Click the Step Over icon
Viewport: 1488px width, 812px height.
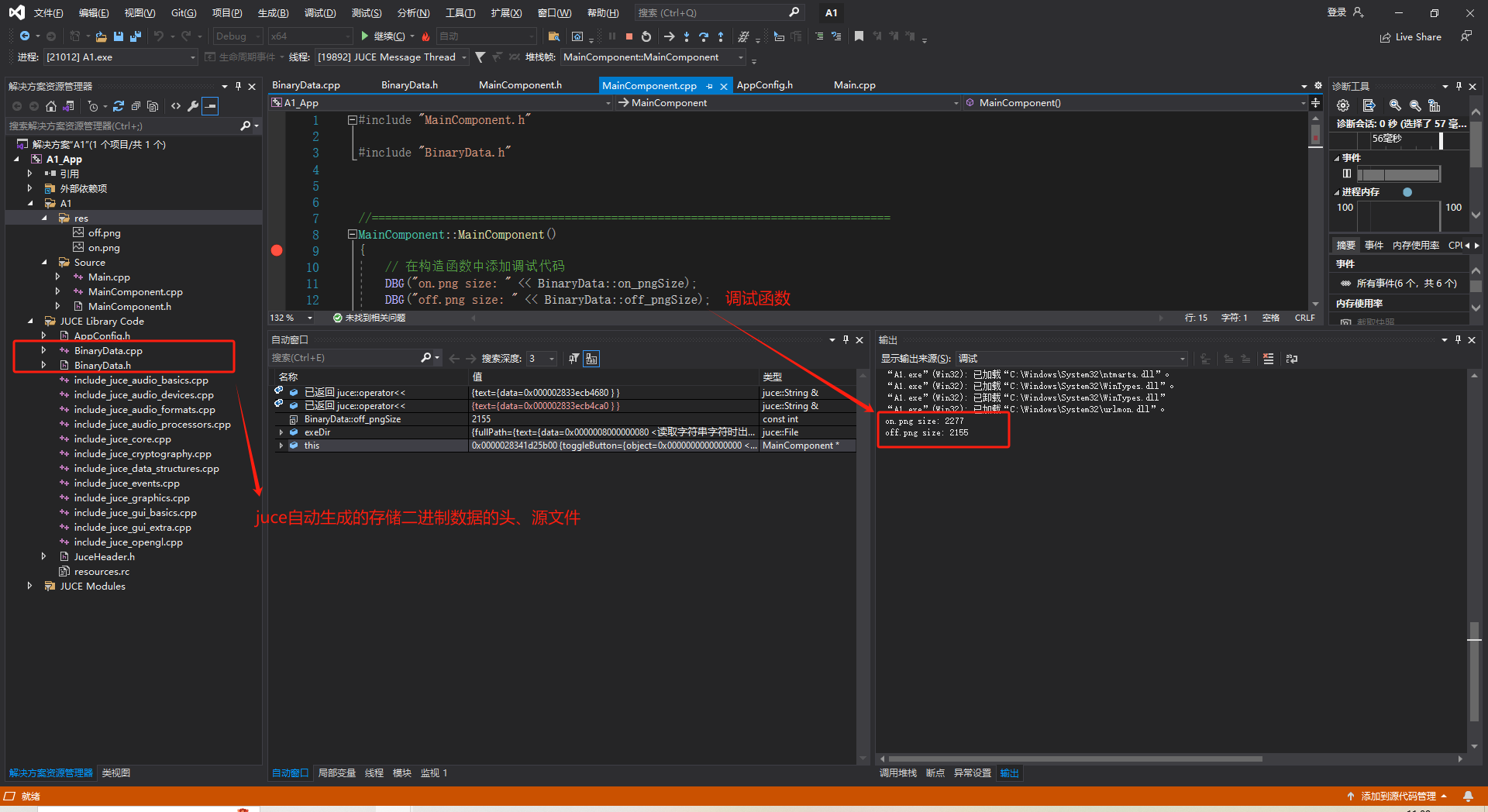[x=704, y=36]
